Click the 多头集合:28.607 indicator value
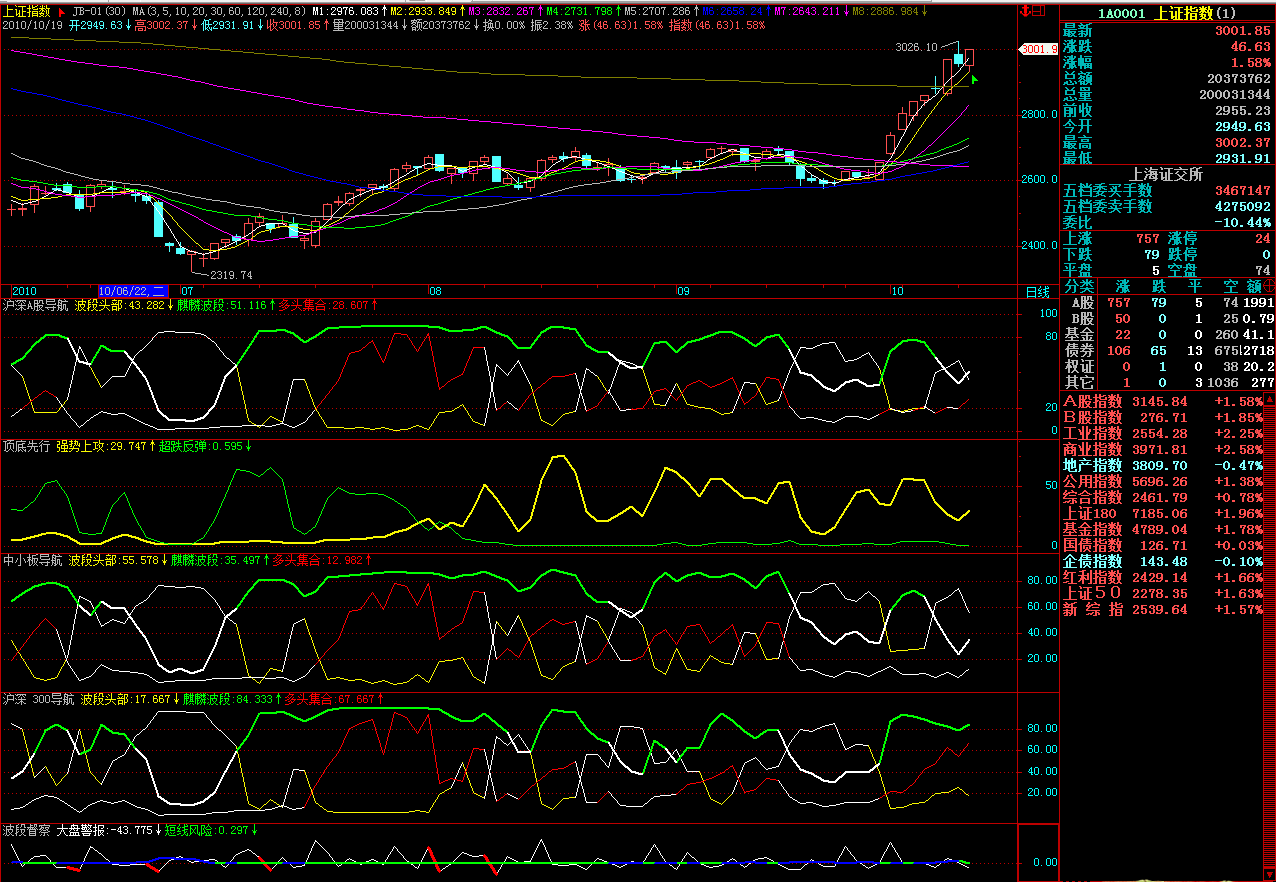The image size is (1276, 882). click(x=323, y=306)
